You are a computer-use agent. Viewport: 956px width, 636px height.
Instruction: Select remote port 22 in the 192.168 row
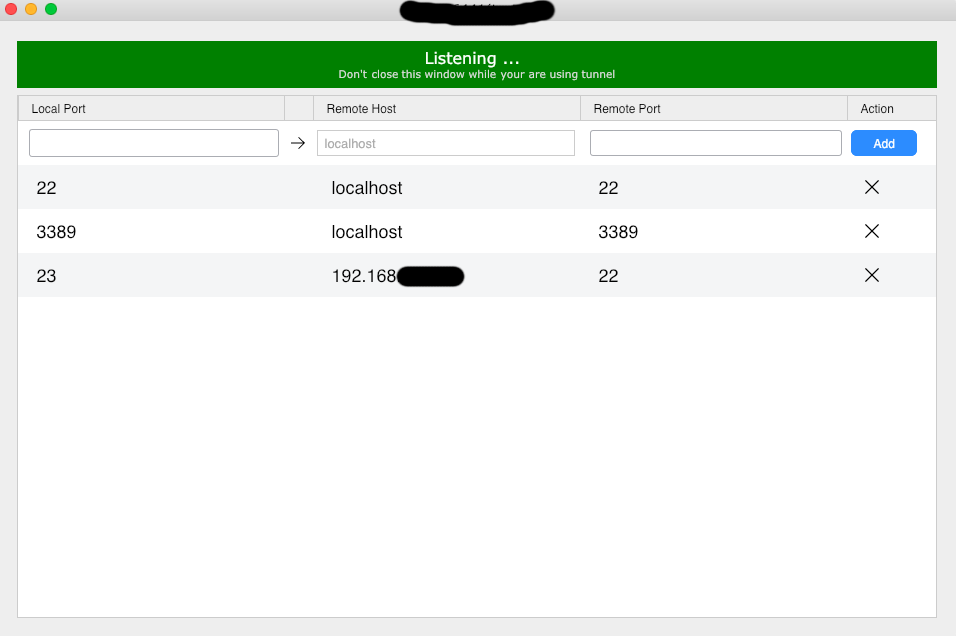pyautogui.click(x=608, y=276)
